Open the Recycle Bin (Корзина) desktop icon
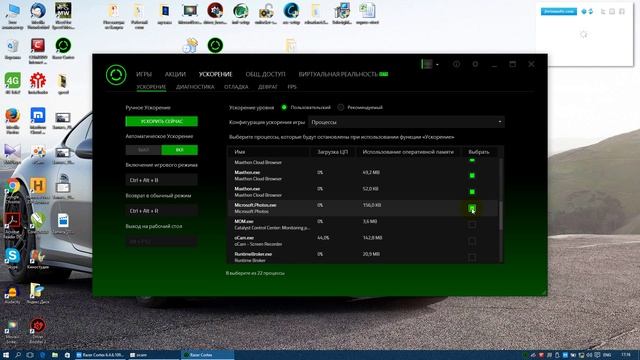This screenshot has height=360, width=640. [x=13, y=49]
